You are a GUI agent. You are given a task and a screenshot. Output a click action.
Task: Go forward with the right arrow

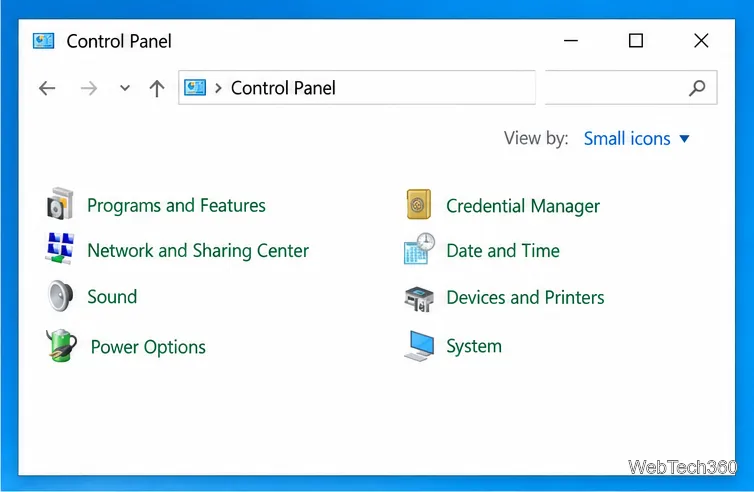88,88
